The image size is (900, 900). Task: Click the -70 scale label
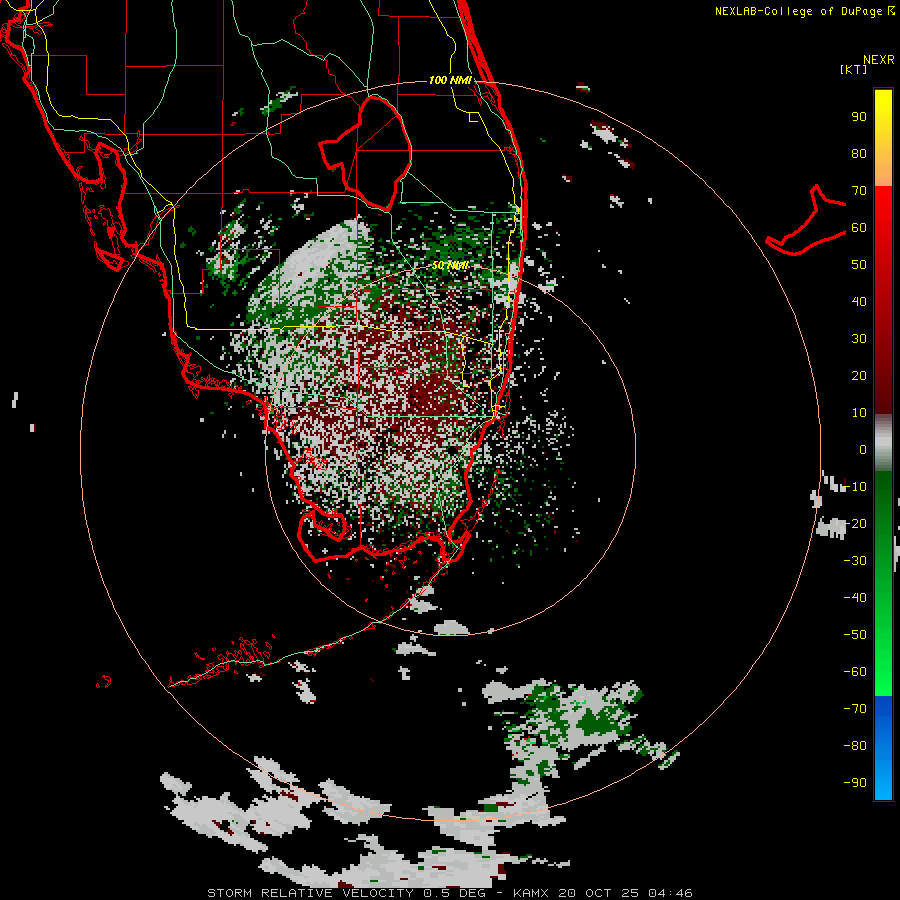[855, 708]
